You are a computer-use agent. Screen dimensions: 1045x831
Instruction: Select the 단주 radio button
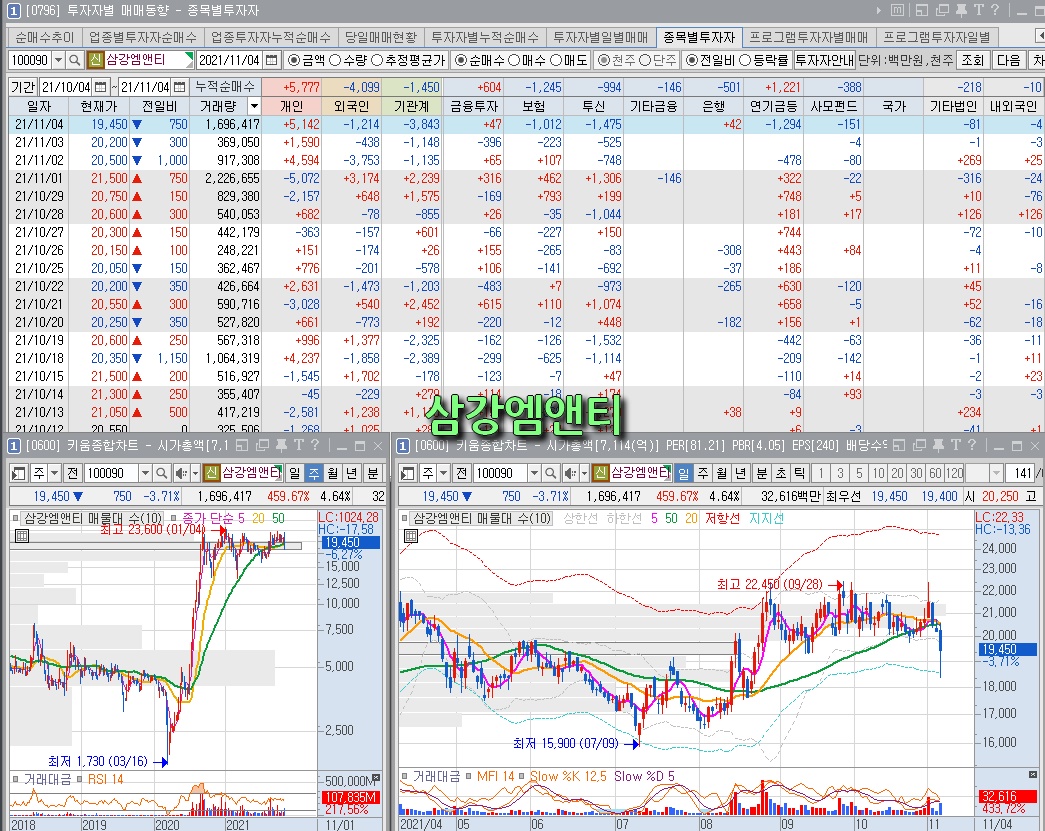click(x=645, y=61)
